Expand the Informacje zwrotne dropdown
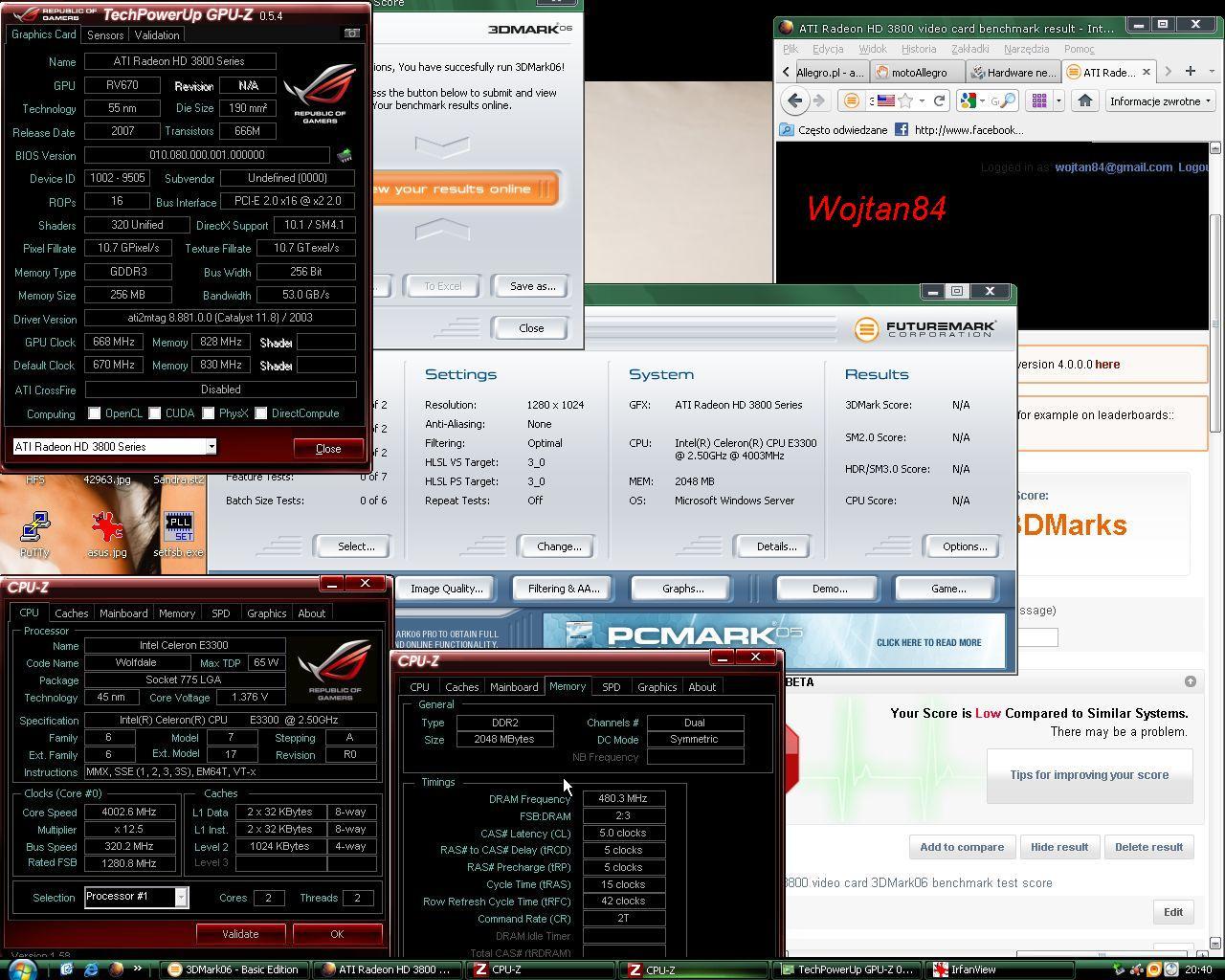 pos(1161,100)
